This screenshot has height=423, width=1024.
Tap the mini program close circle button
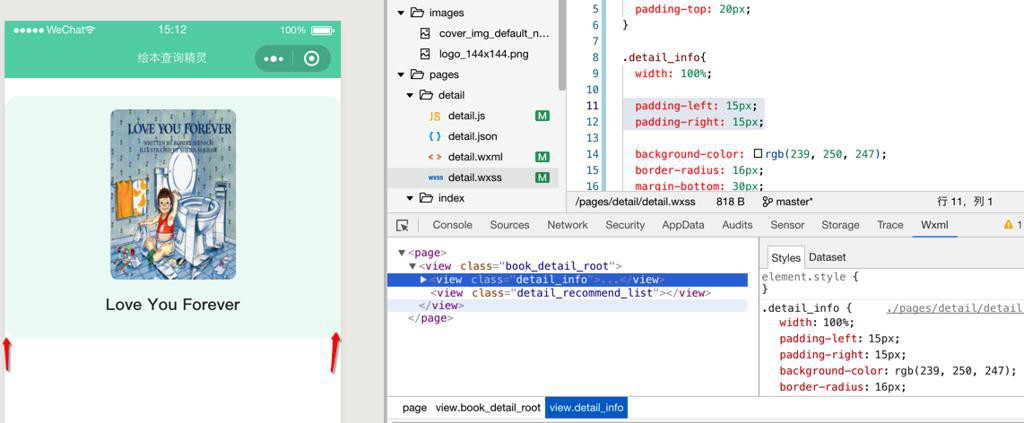pos(312,59)
